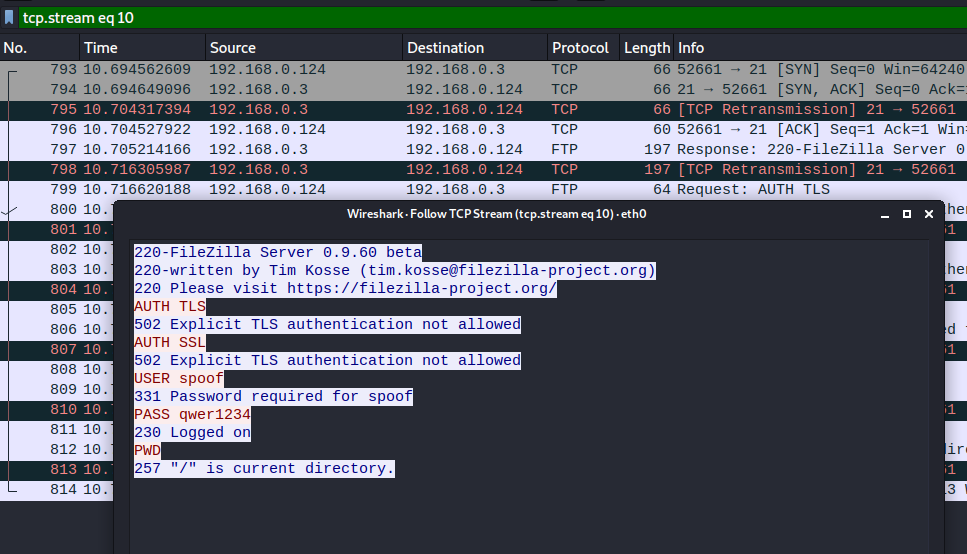Click the Info column header
The image size is (967, 554).
click(x=820, y=48)
